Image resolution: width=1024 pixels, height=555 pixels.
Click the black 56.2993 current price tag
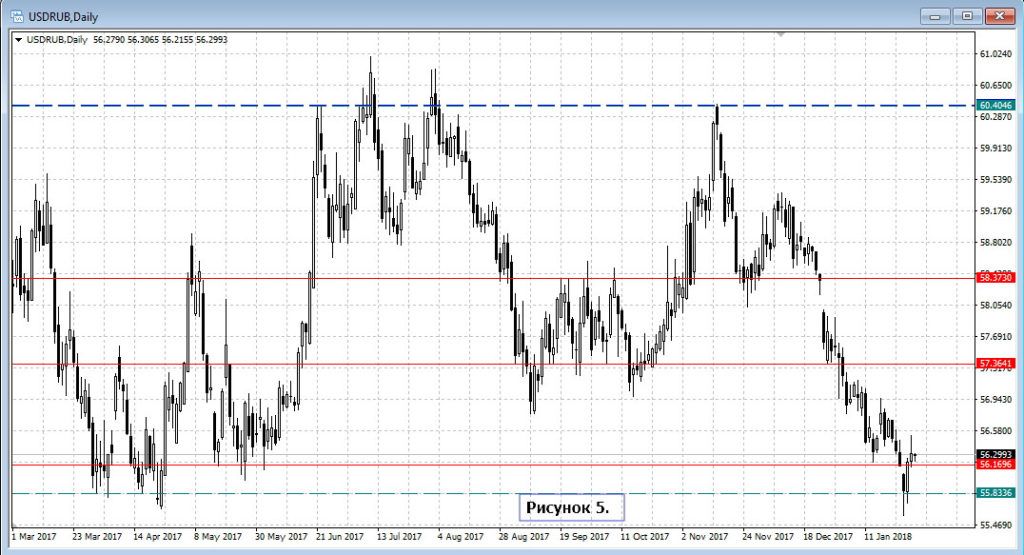tap(998, 453)
